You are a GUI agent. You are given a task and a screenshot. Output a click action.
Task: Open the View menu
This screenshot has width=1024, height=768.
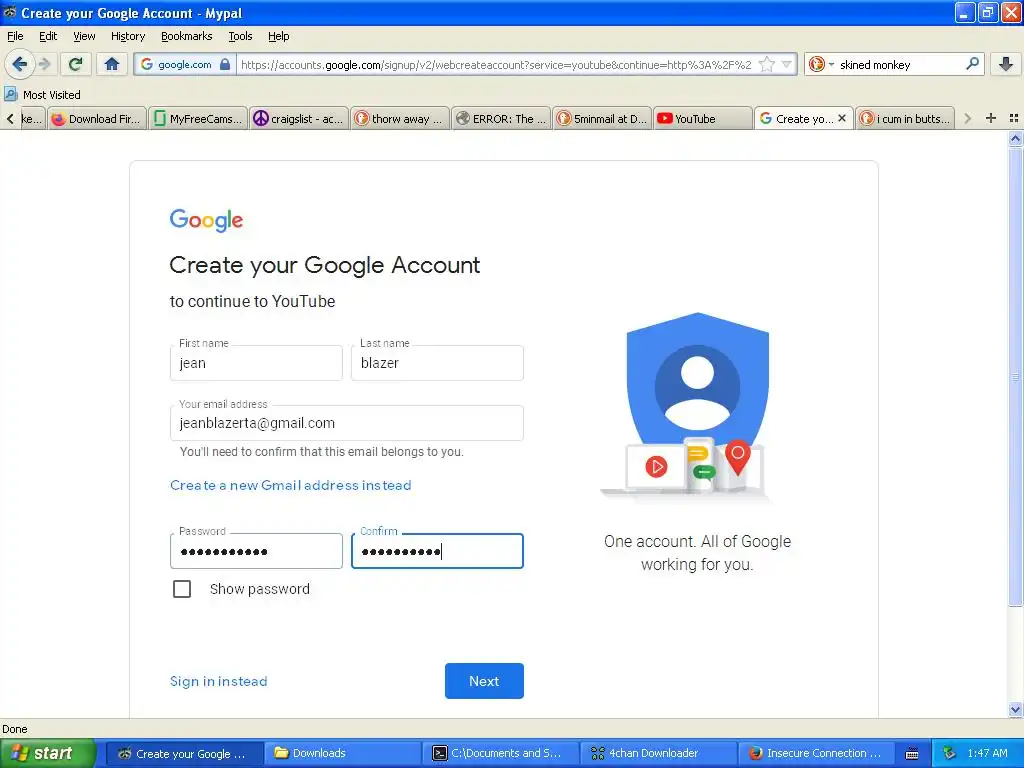(x=84, y=36)
